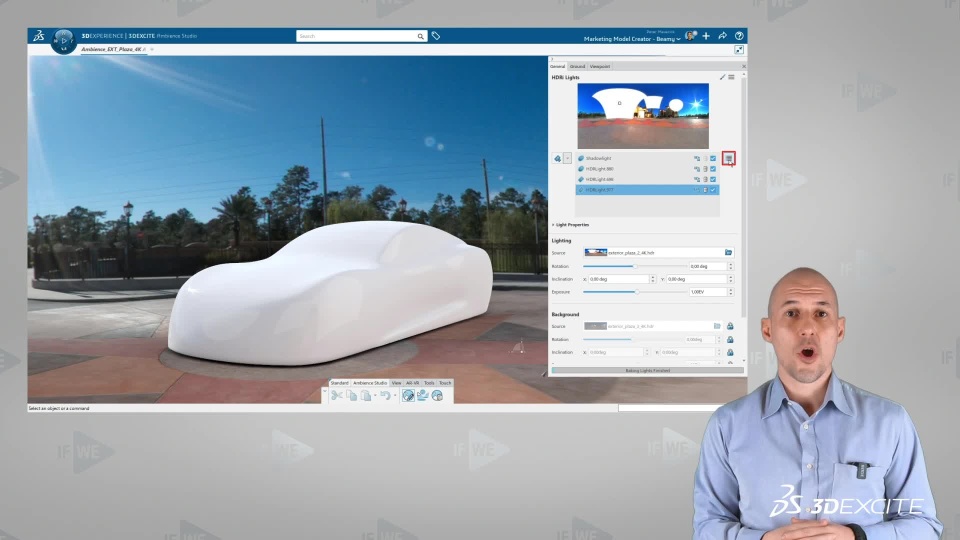Click the Exposure value stepper
The image size is (960, 540).
[x=730, y=292]
